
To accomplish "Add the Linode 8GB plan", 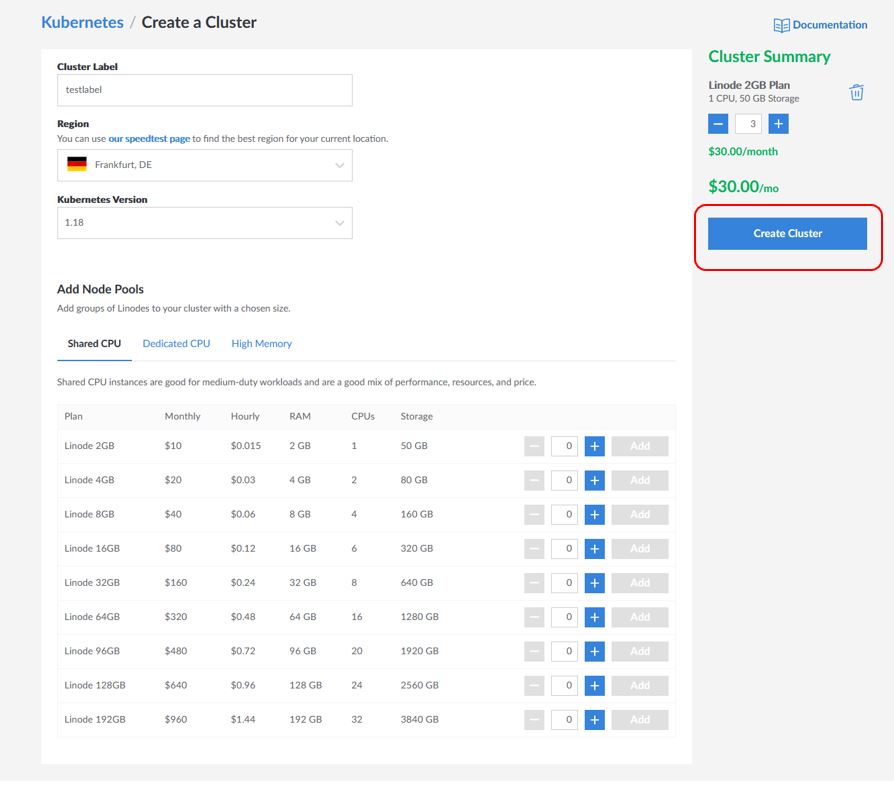I will pyautogui.click(x=640, y=515).
